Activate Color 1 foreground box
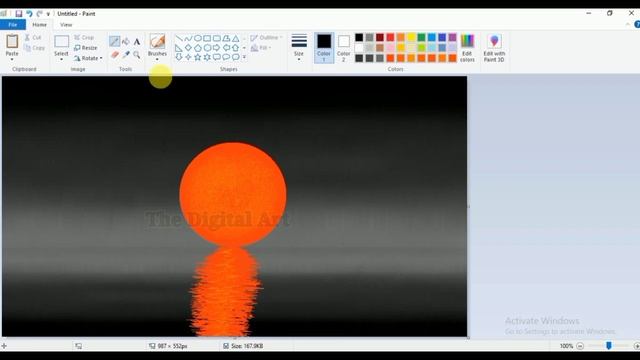Viewport: 640px width, 360px height. pyautogui.click(x=324, y=48)
